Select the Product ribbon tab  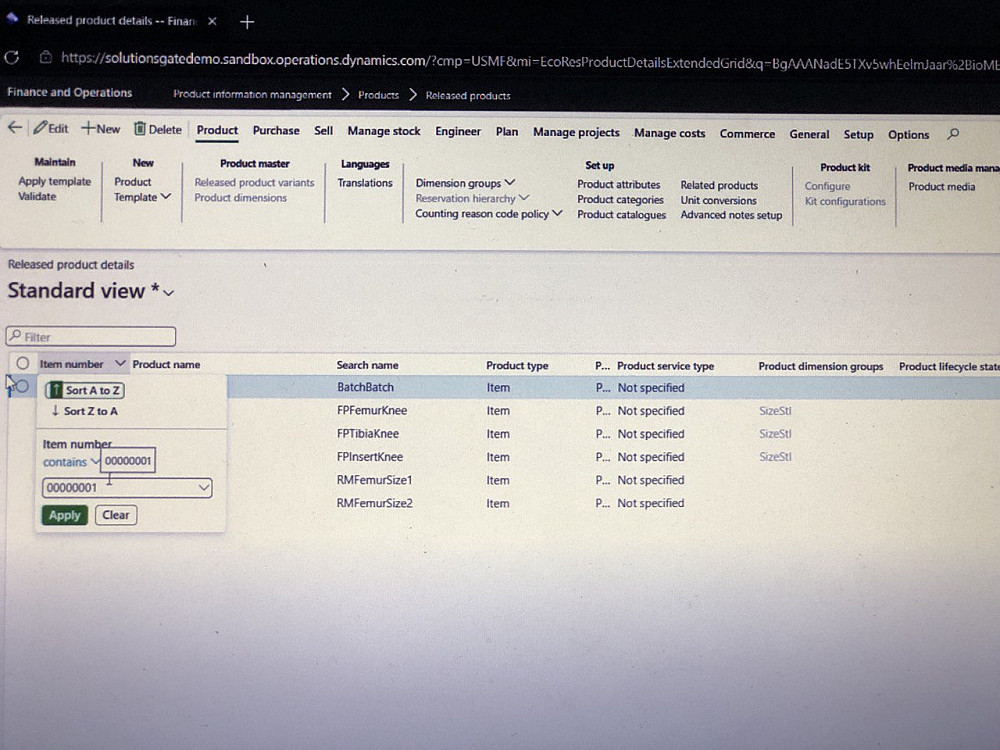[x=217, y=130]
